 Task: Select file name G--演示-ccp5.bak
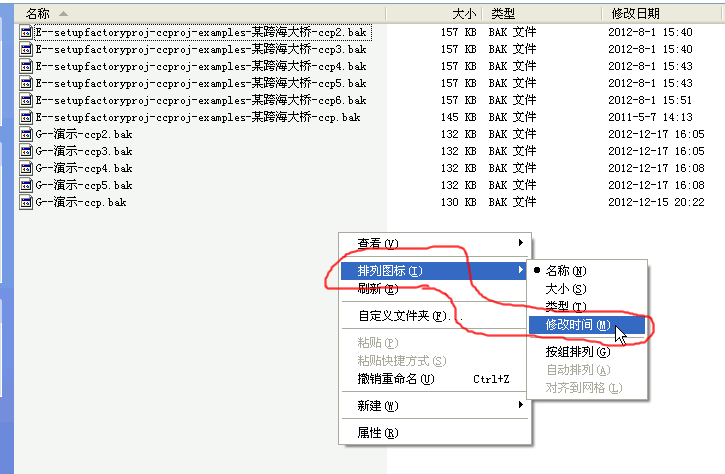[x=84, y=185]
